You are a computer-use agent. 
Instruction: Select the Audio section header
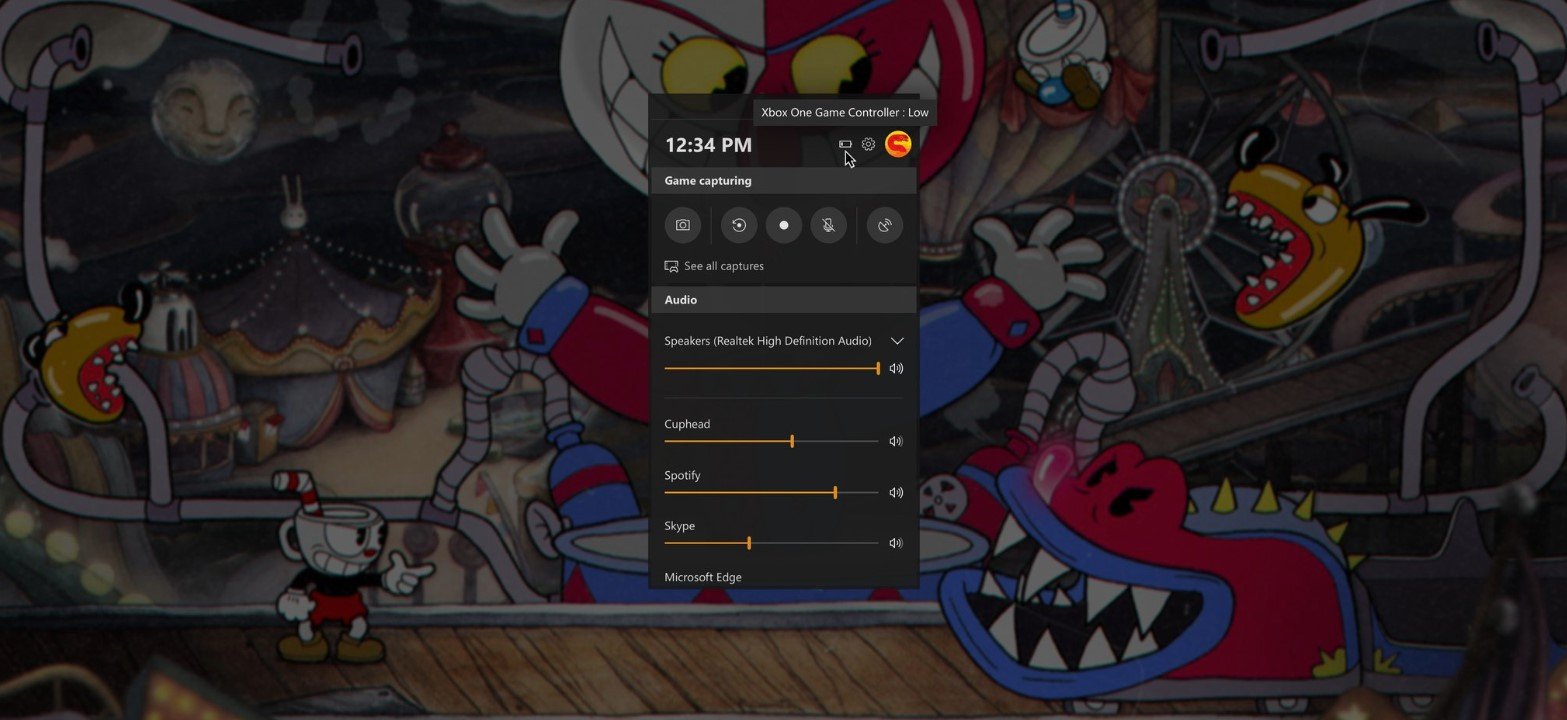tap(678, 299)
